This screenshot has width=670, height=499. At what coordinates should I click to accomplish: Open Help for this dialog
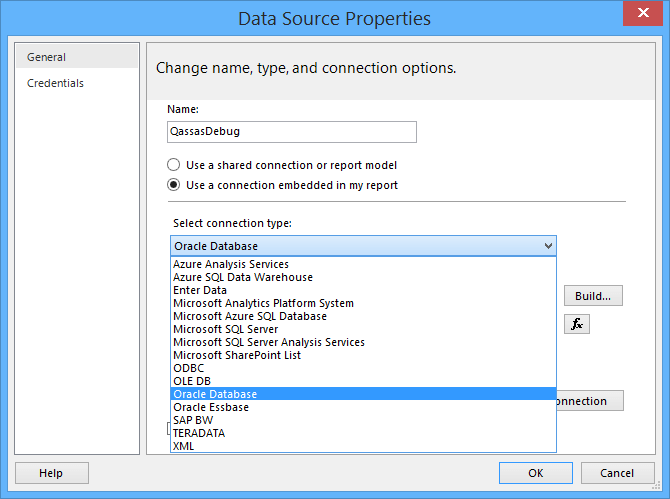point(52,473)
